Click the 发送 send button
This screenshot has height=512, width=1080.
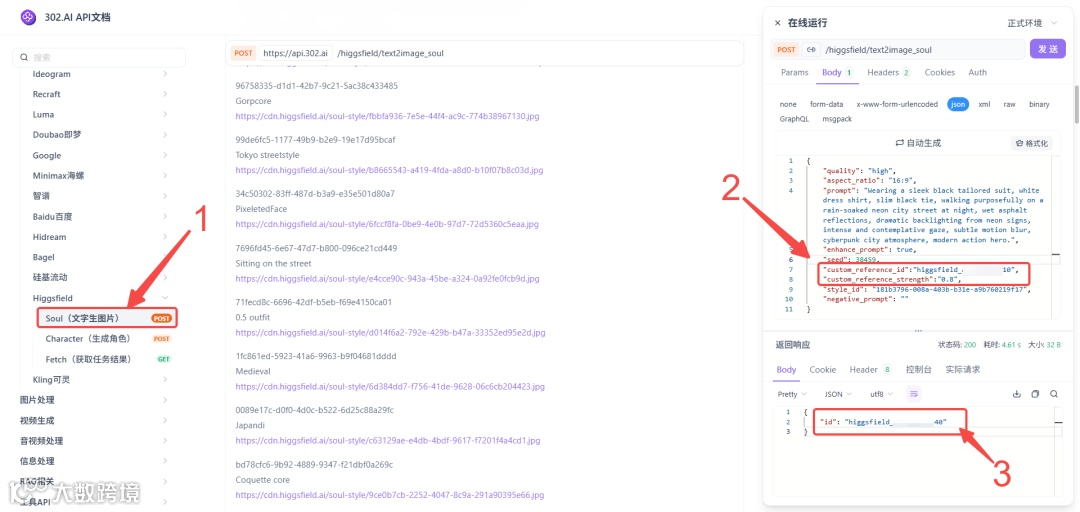click(1048, 50)
